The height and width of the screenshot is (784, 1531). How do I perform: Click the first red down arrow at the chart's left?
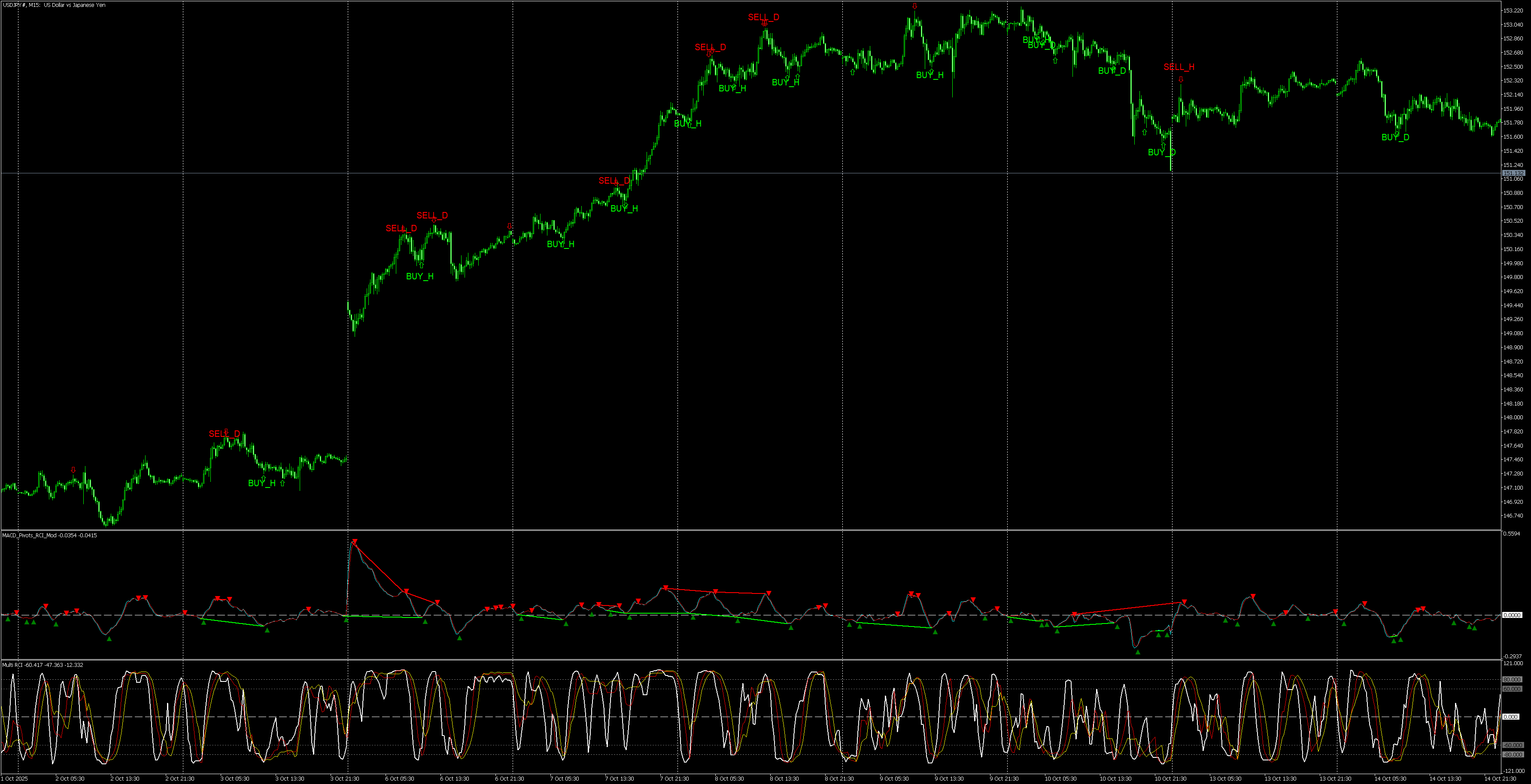pyautogui.click(x=73, y=470)
